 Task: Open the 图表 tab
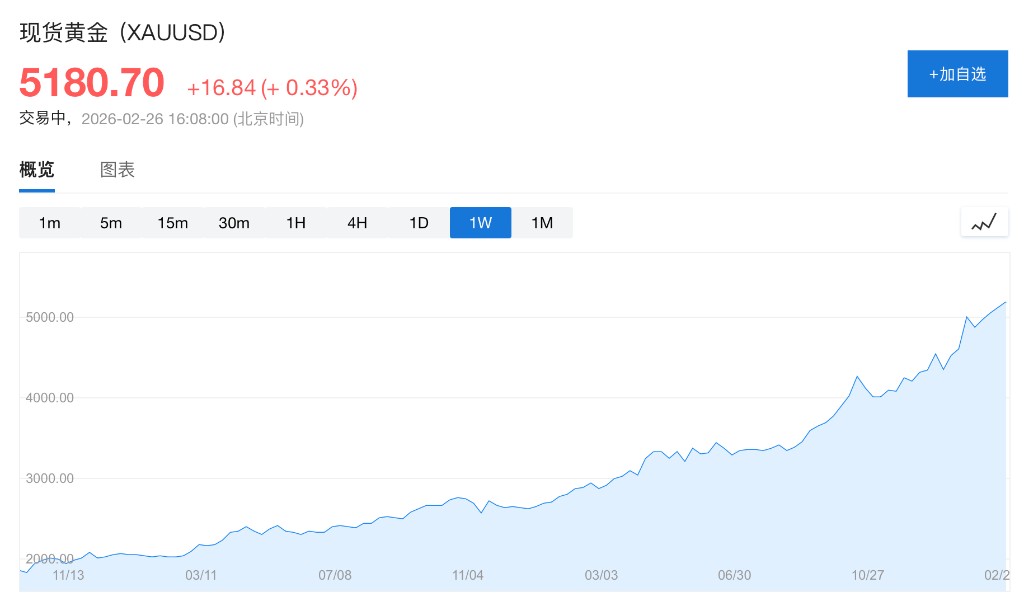(x=117, y=170)
